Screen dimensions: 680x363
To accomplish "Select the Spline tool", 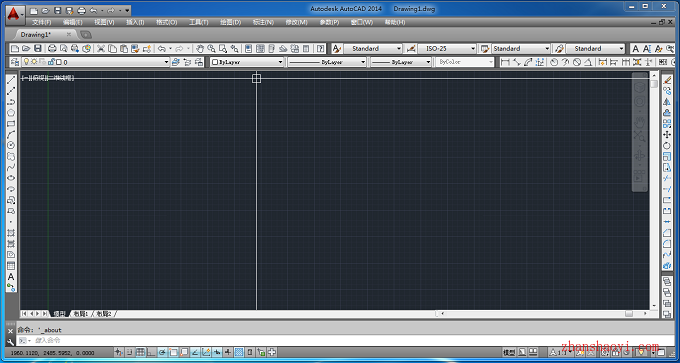I will [11, 167].
